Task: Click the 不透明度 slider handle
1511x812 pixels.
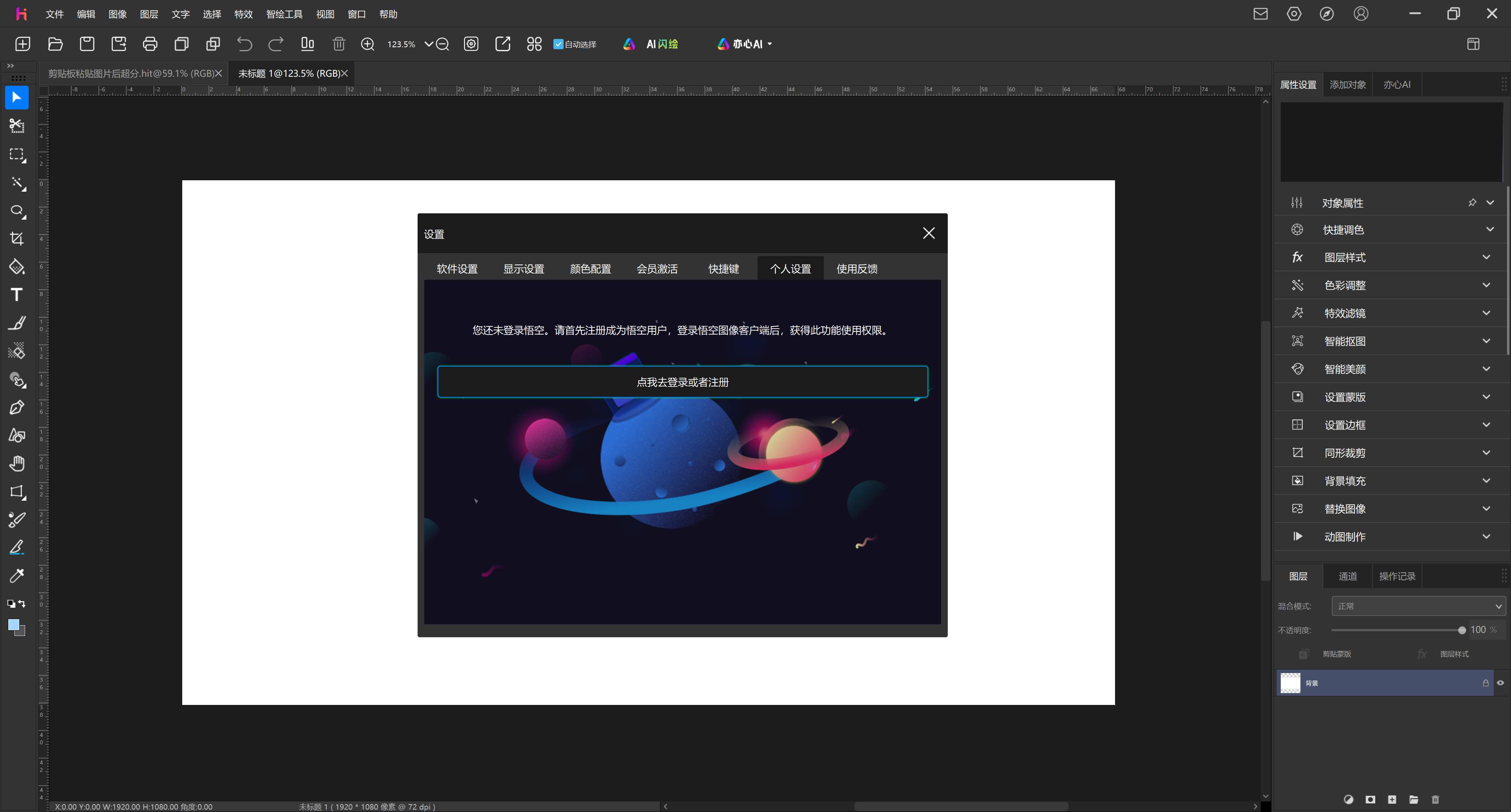Action: (1462, 630)
